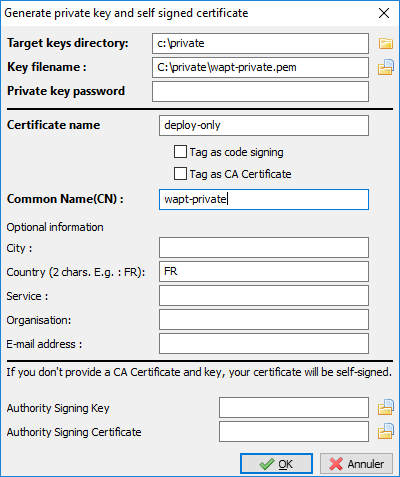Select the 'Country (2 chars. E.g. : FR):' label

click(76, 272)
